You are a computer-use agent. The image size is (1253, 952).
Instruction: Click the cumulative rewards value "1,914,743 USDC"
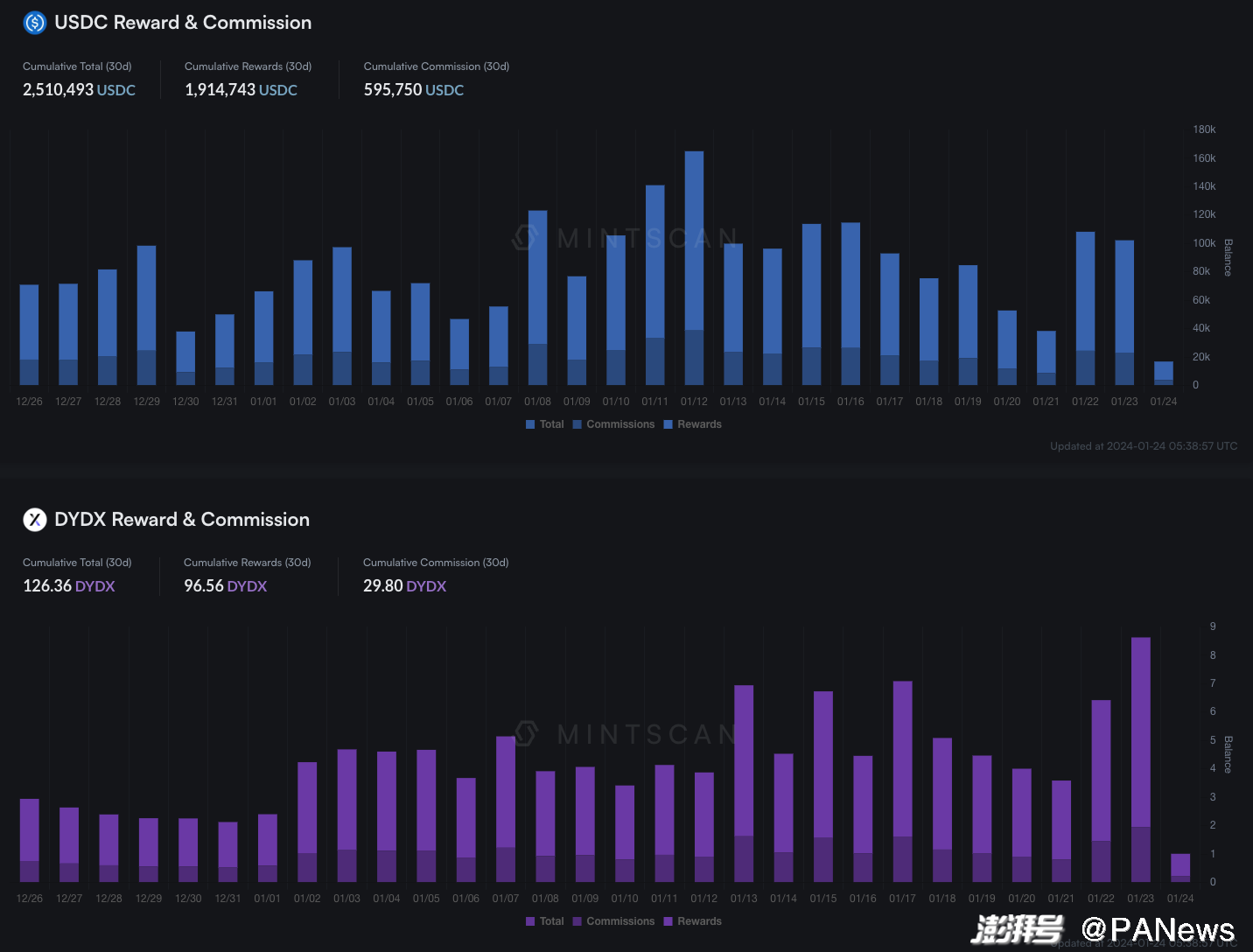241,90
